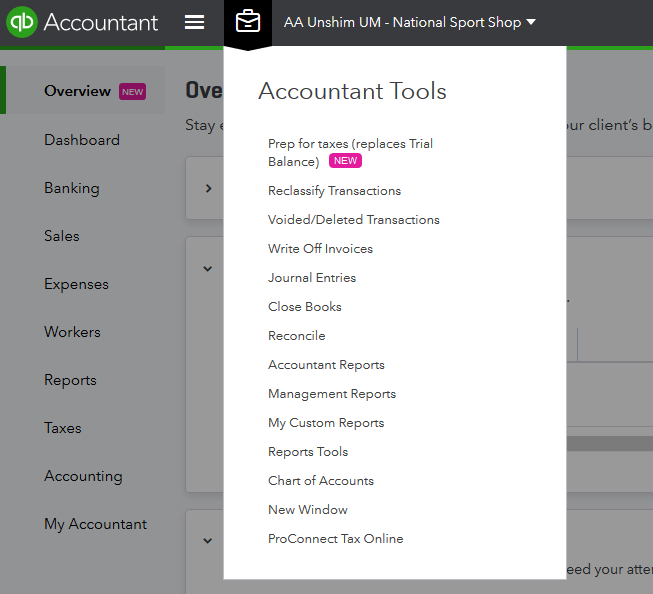Open Reconcile from Accountant Tools
The width and height of the screenshot is (653, 594).
coord(297,336)
